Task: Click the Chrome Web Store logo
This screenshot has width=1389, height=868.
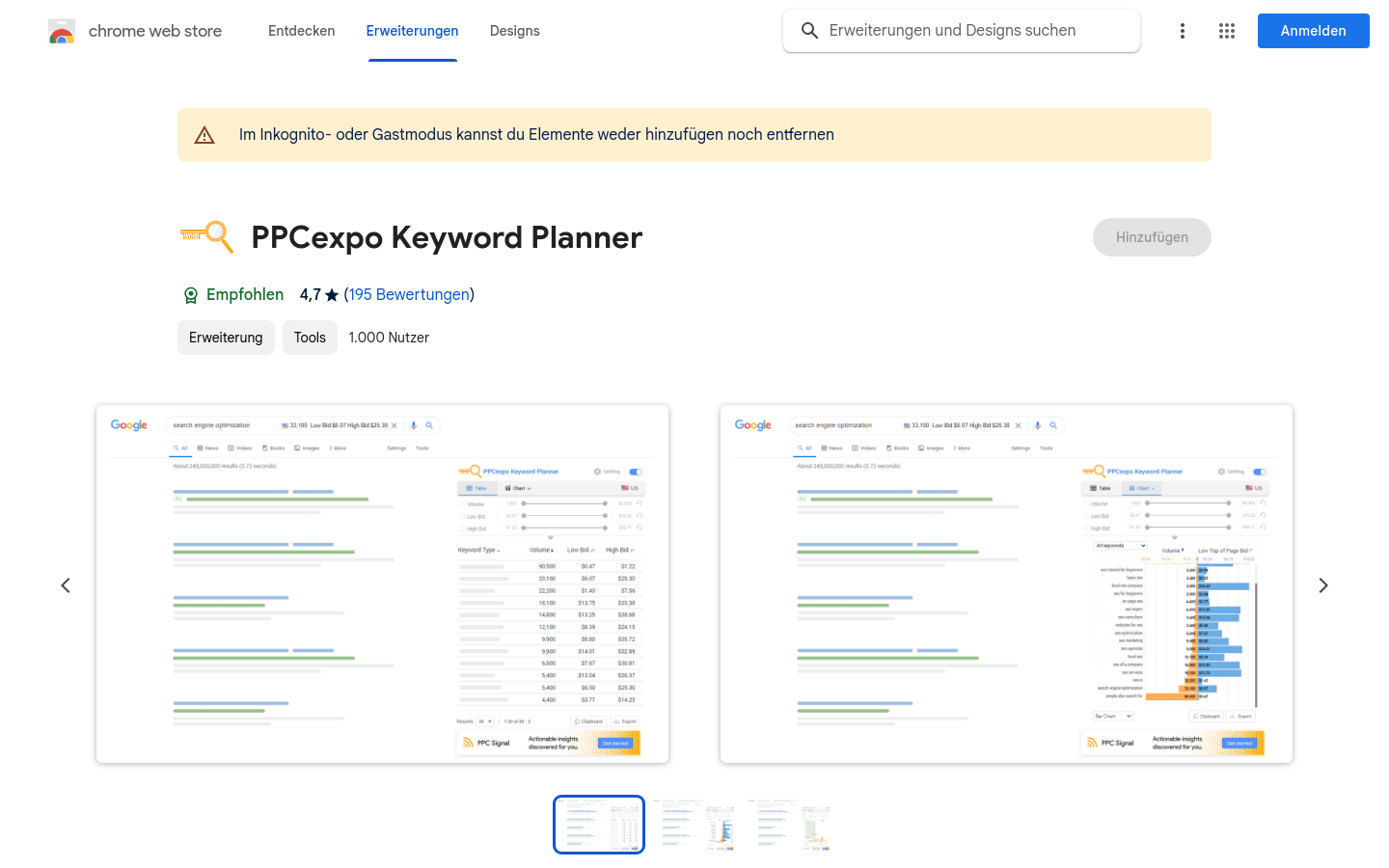Action: pos(62,31)
